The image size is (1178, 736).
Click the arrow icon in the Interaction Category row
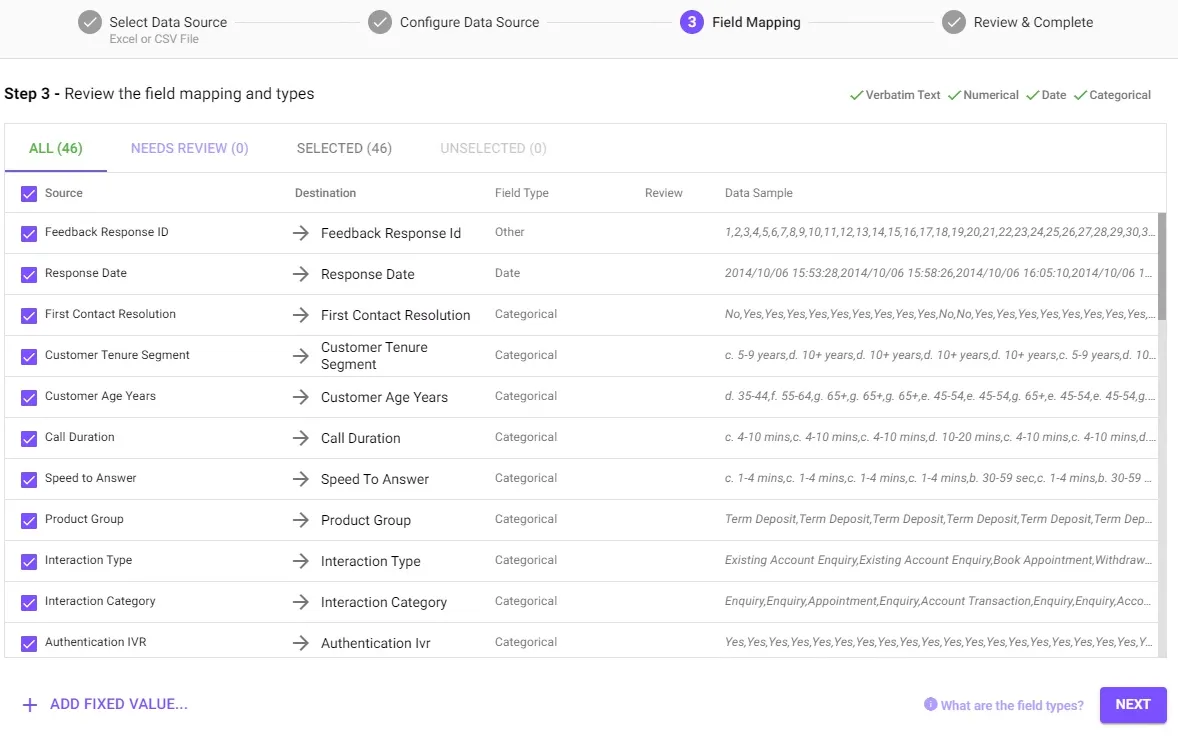point(301,602)
